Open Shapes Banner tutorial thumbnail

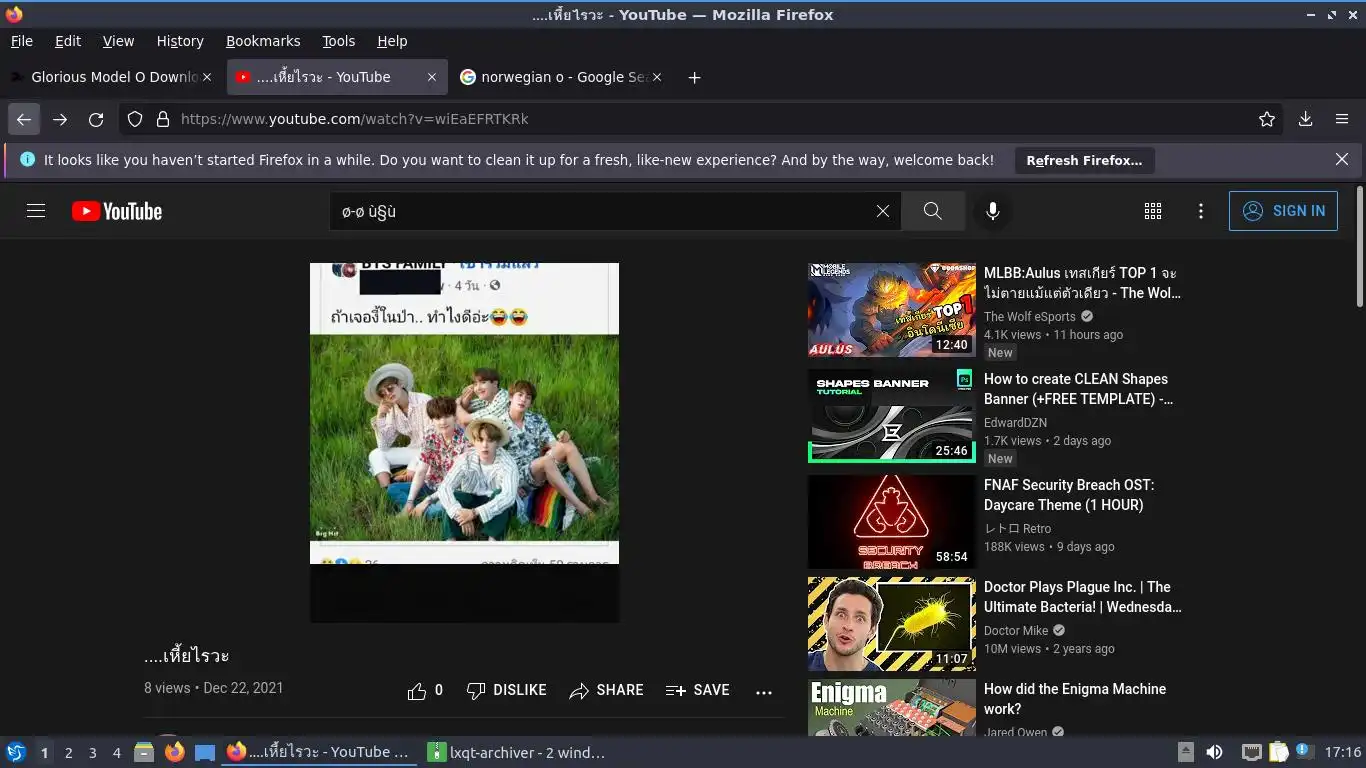click(891, 416)
